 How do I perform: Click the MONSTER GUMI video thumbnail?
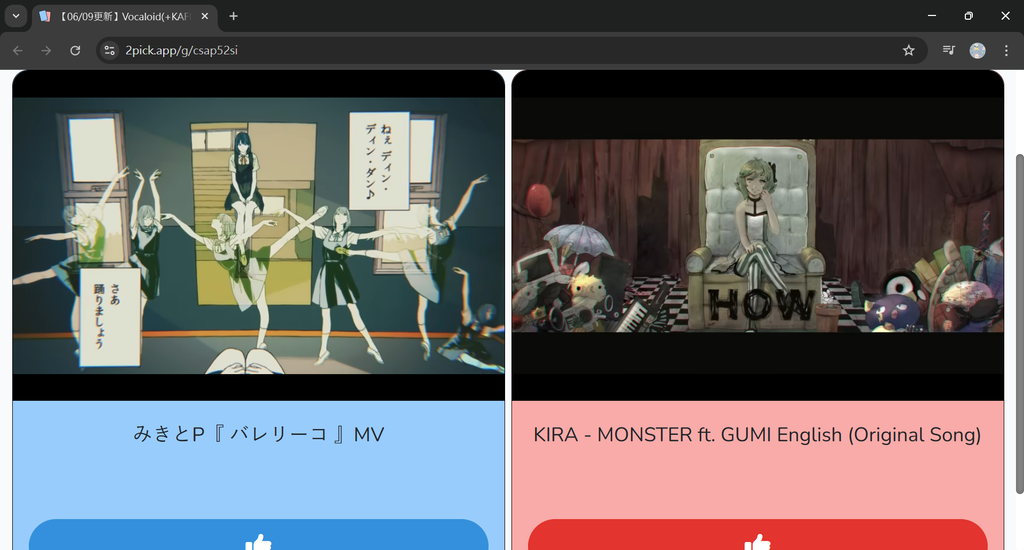tap(758, 235)
